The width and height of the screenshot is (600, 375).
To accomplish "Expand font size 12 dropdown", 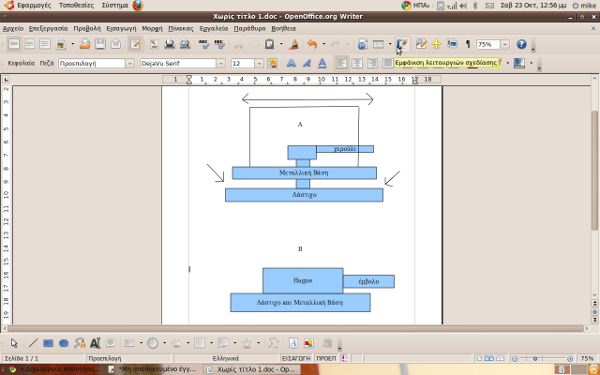I will click(x=259, y=64).
